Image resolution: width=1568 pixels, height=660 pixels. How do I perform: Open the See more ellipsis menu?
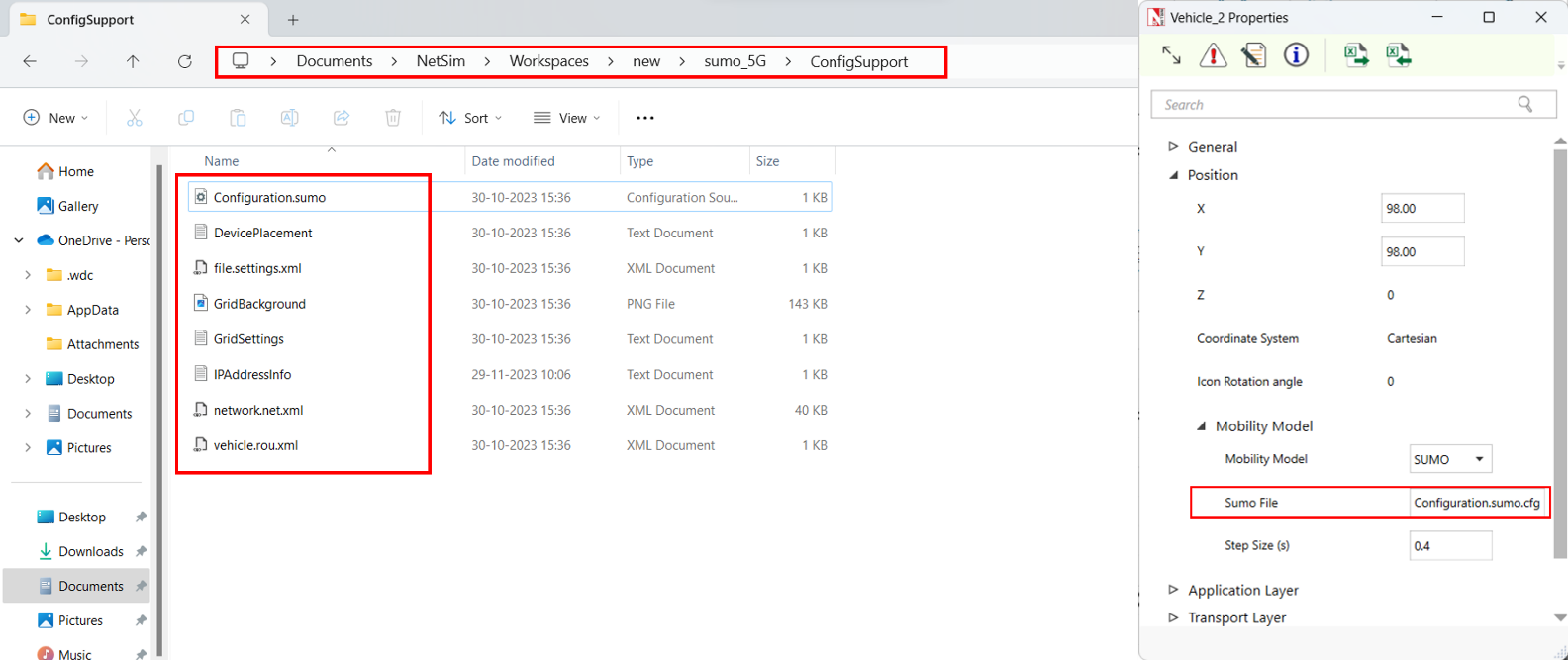(645, 118)
